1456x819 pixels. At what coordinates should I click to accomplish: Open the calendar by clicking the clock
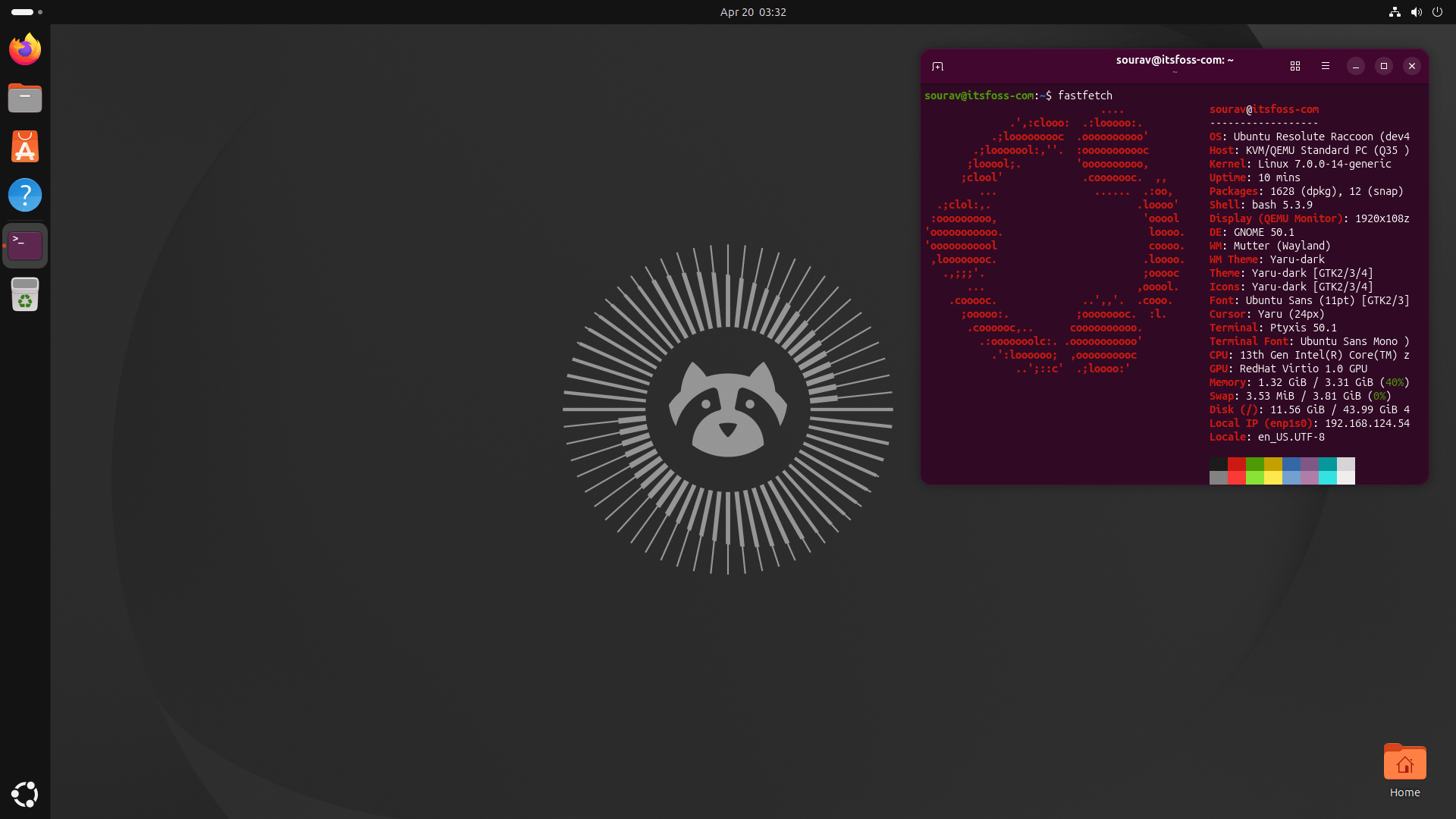(752, 12)
